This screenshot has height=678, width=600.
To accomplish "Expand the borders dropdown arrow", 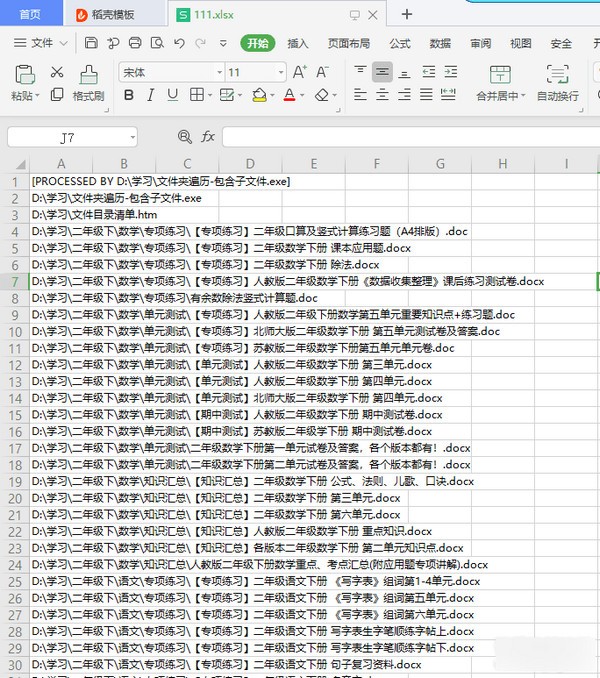I will coord(210,95).
